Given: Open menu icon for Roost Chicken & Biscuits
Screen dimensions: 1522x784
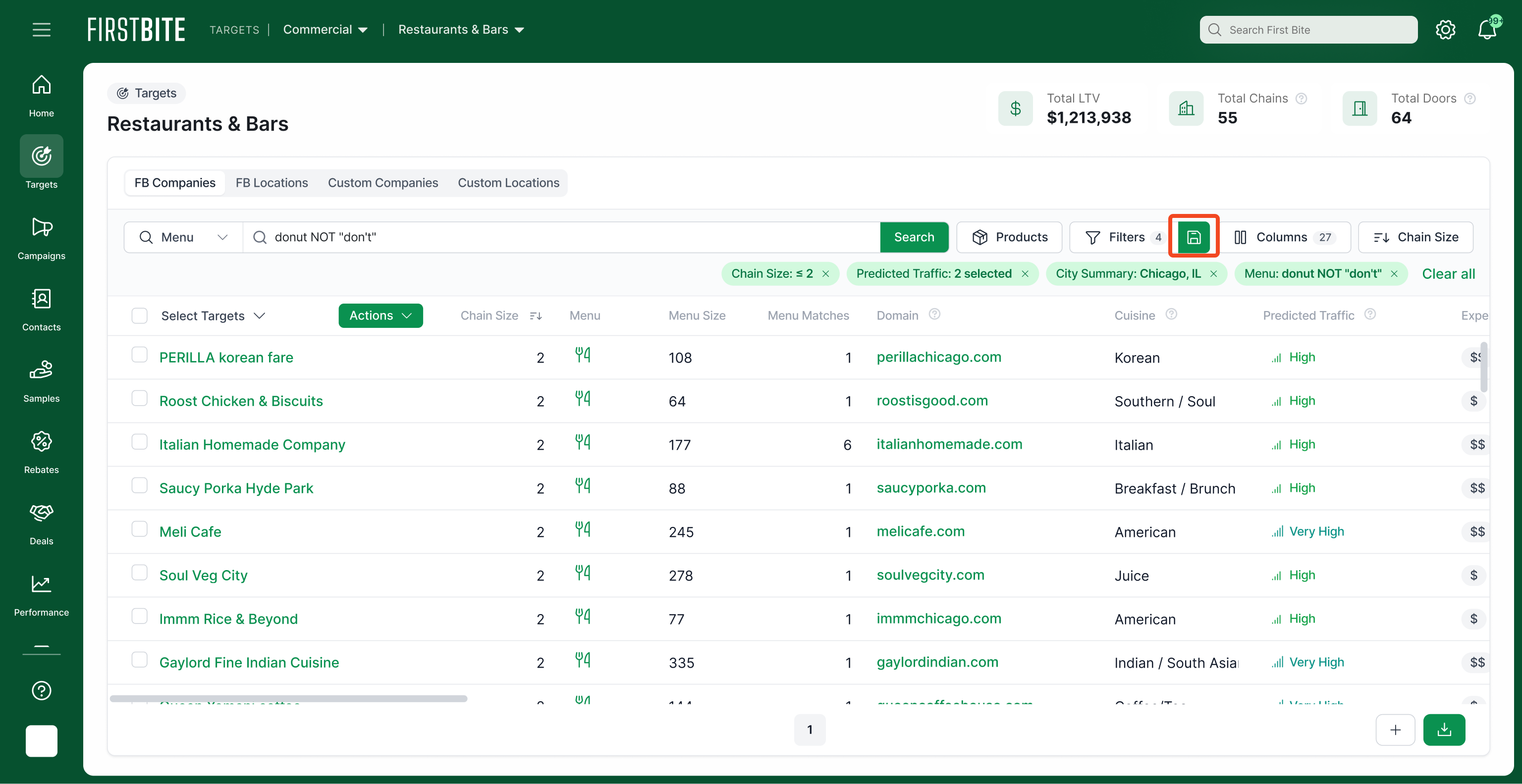Looking at the screenshot, I should (583, 398).
